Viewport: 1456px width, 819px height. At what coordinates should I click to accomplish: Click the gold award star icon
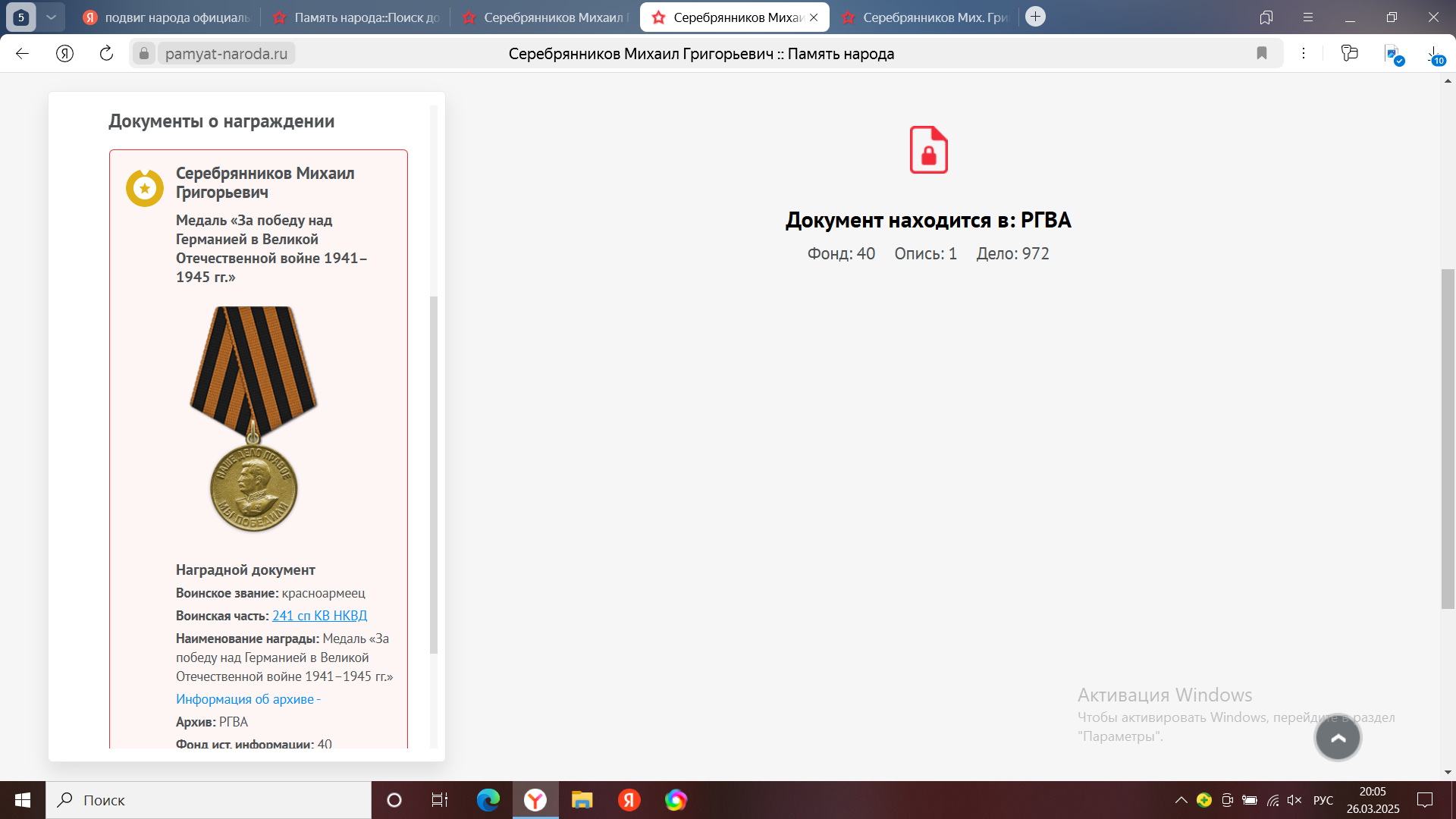[x=144, y=188]
